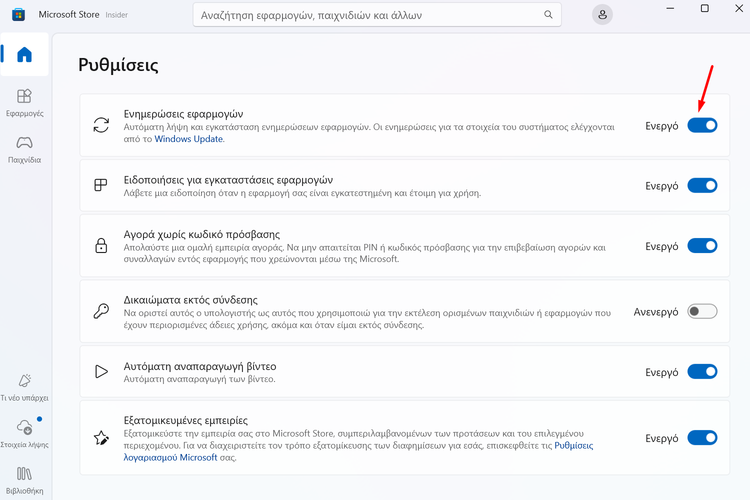
Task: Click the star icon for Εξατομικευμένες εμπειρίες
Action: click(x=101, y=438)
